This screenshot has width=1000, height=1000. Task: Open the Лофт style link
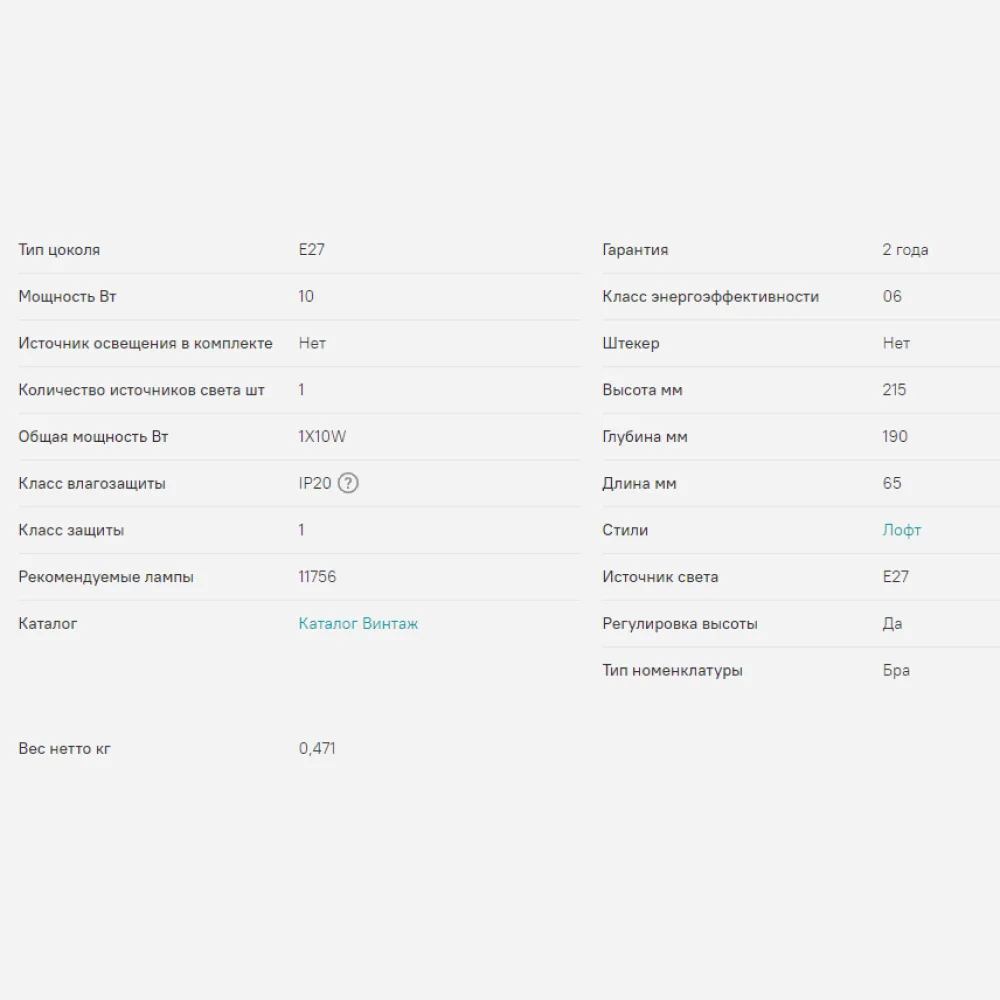901,530
